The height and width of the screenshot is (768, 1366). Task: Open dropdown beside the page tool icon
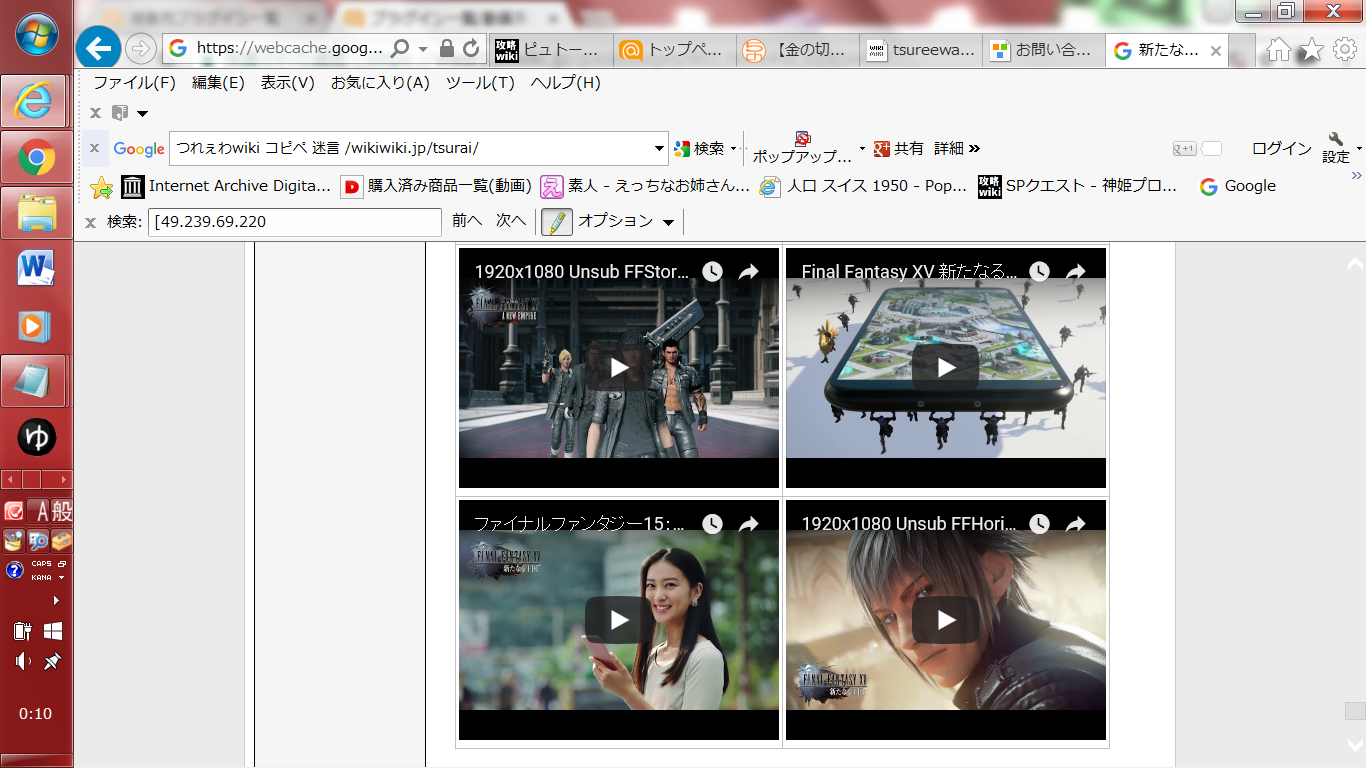point(142,113)
